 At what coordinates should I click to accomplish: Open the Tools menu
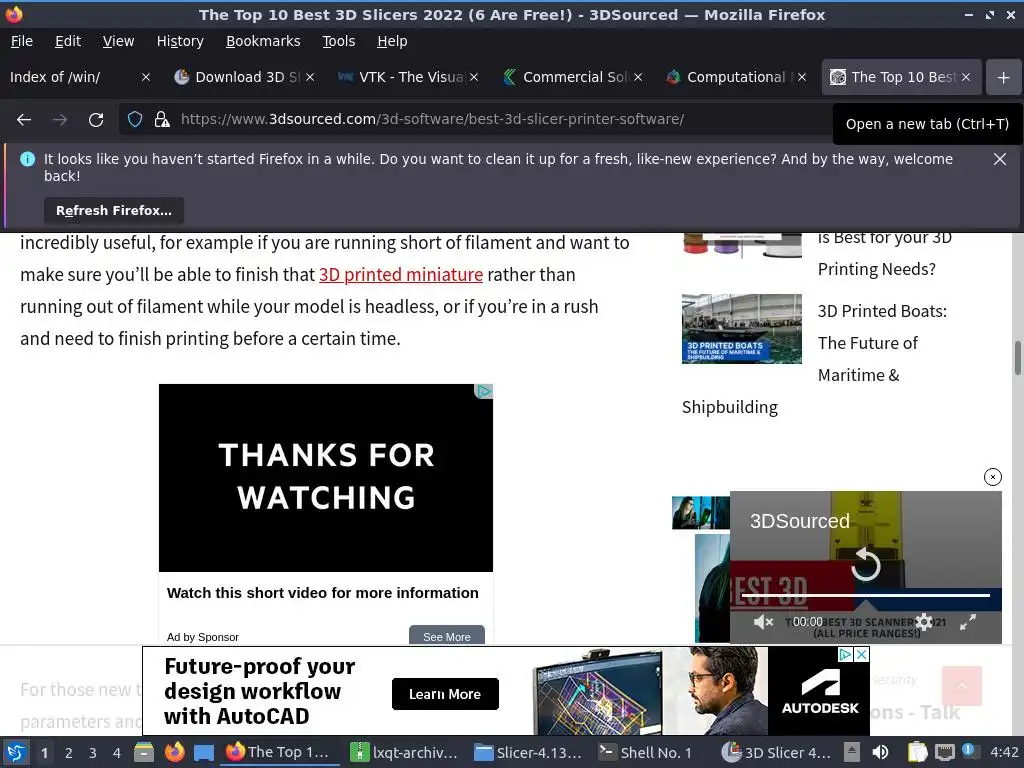[x=338, y=41]
